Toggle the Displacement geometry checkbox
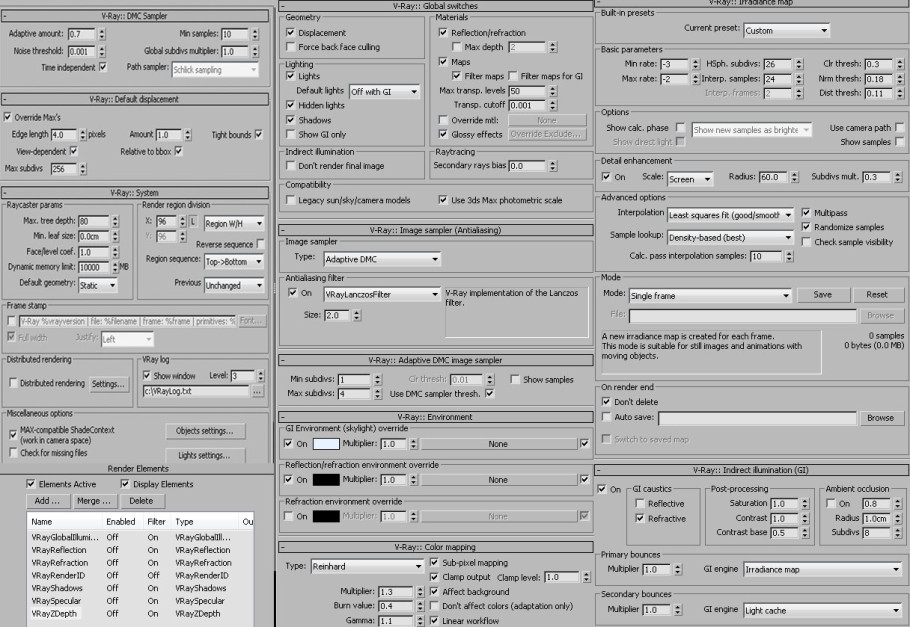The image size is (910, 627). (x=291, y=33)
